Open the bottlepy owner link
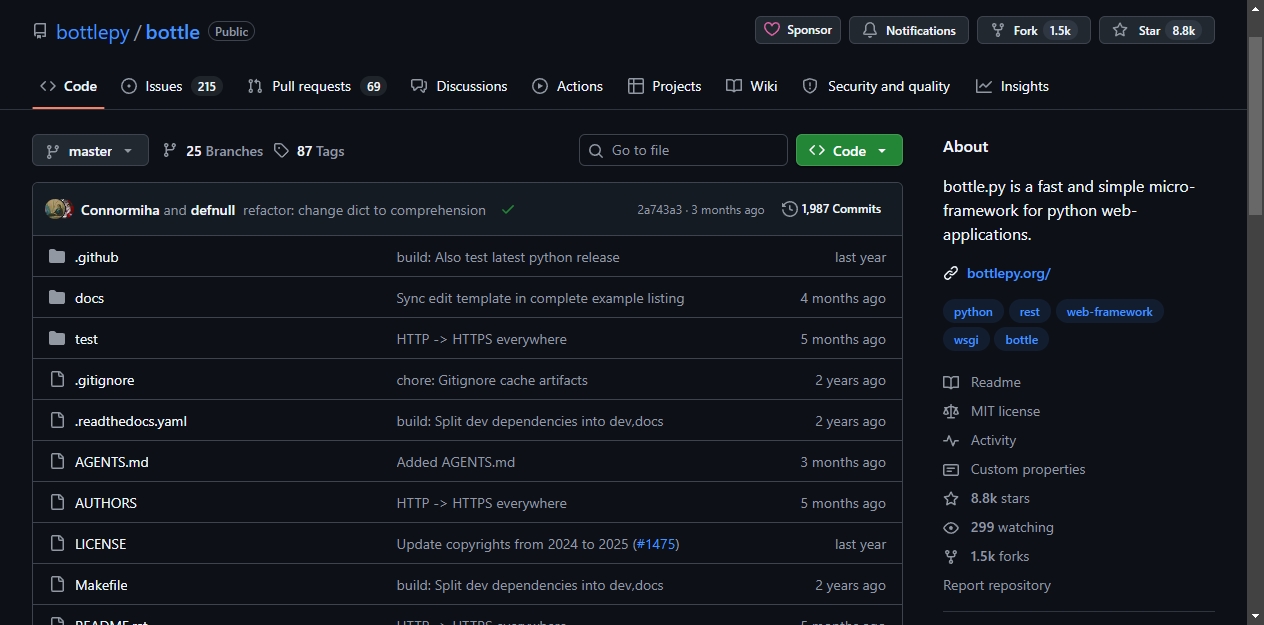Image resolution: width=1264 pixels, height=625 pixels. (93, 32)
